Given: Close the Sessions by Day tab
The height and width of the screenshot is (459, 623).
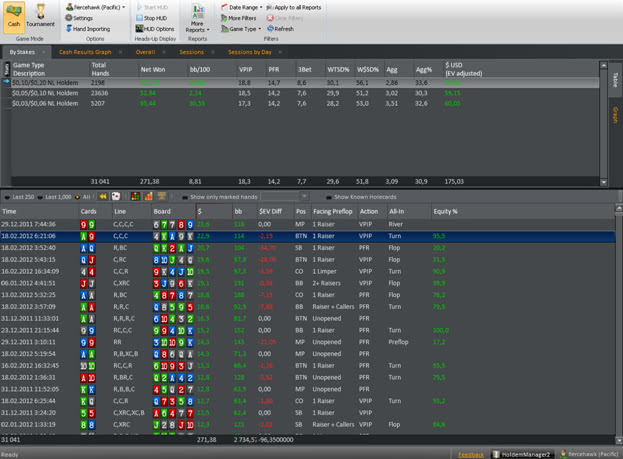Looking at the screenshot, I should (280, 52).
